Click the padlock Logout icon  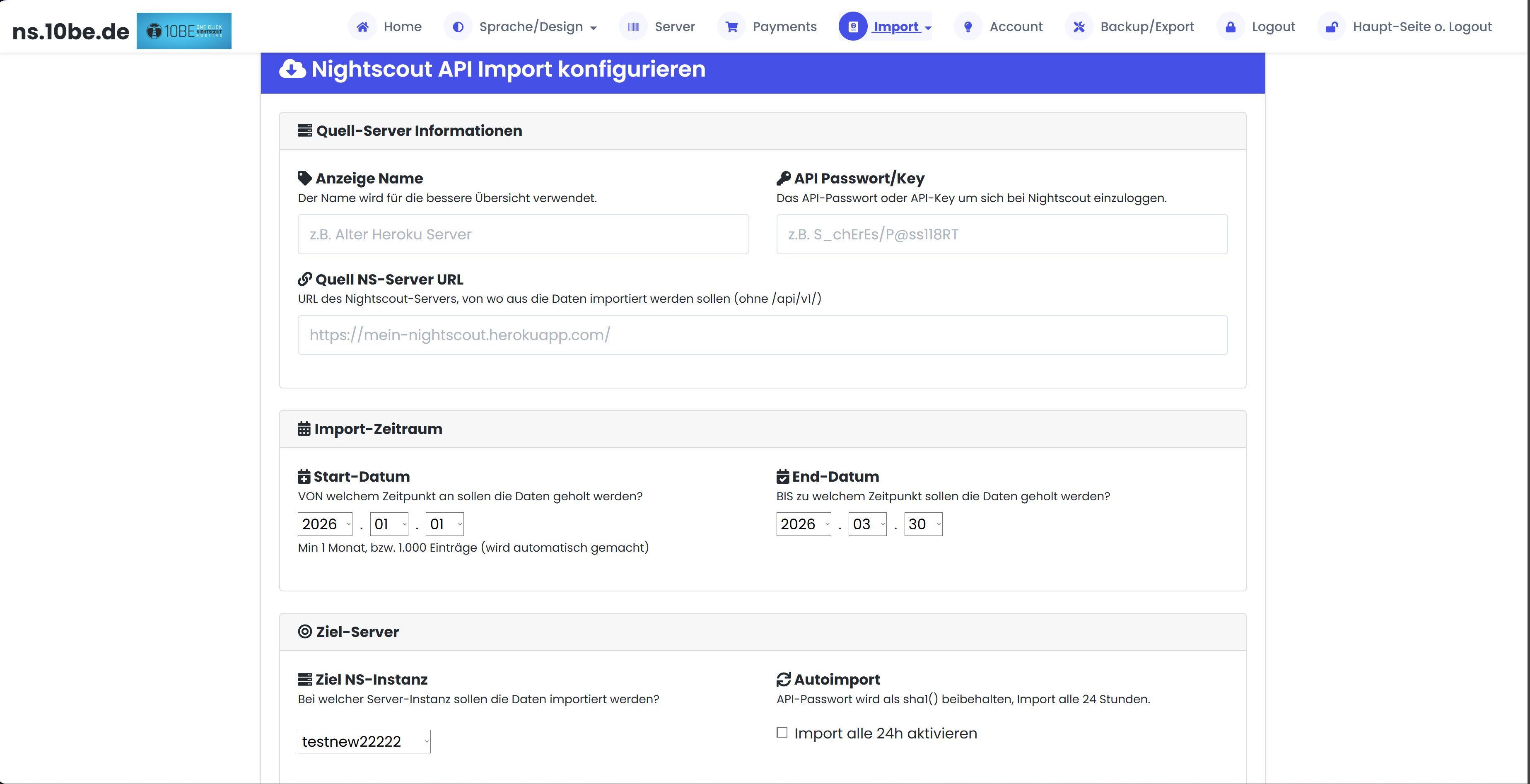1230,26
